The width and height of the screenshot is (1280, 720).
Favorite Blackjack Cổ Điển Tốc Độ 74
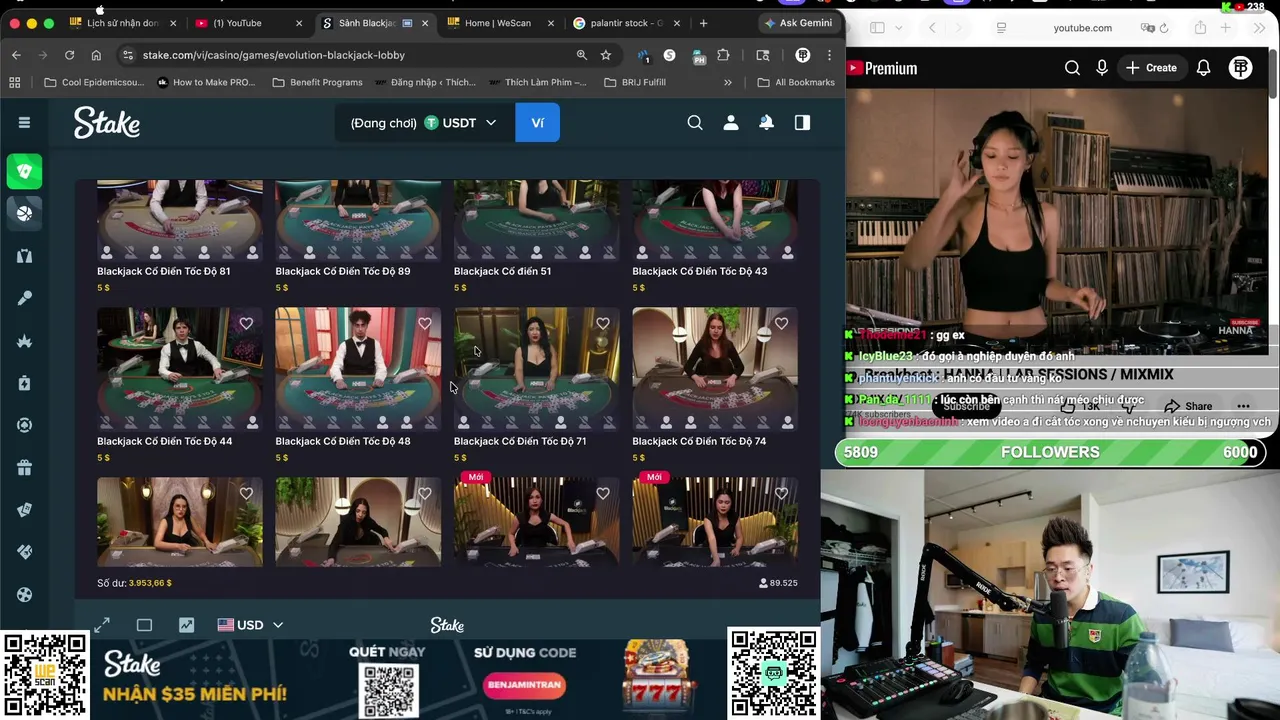pos(781,323)
